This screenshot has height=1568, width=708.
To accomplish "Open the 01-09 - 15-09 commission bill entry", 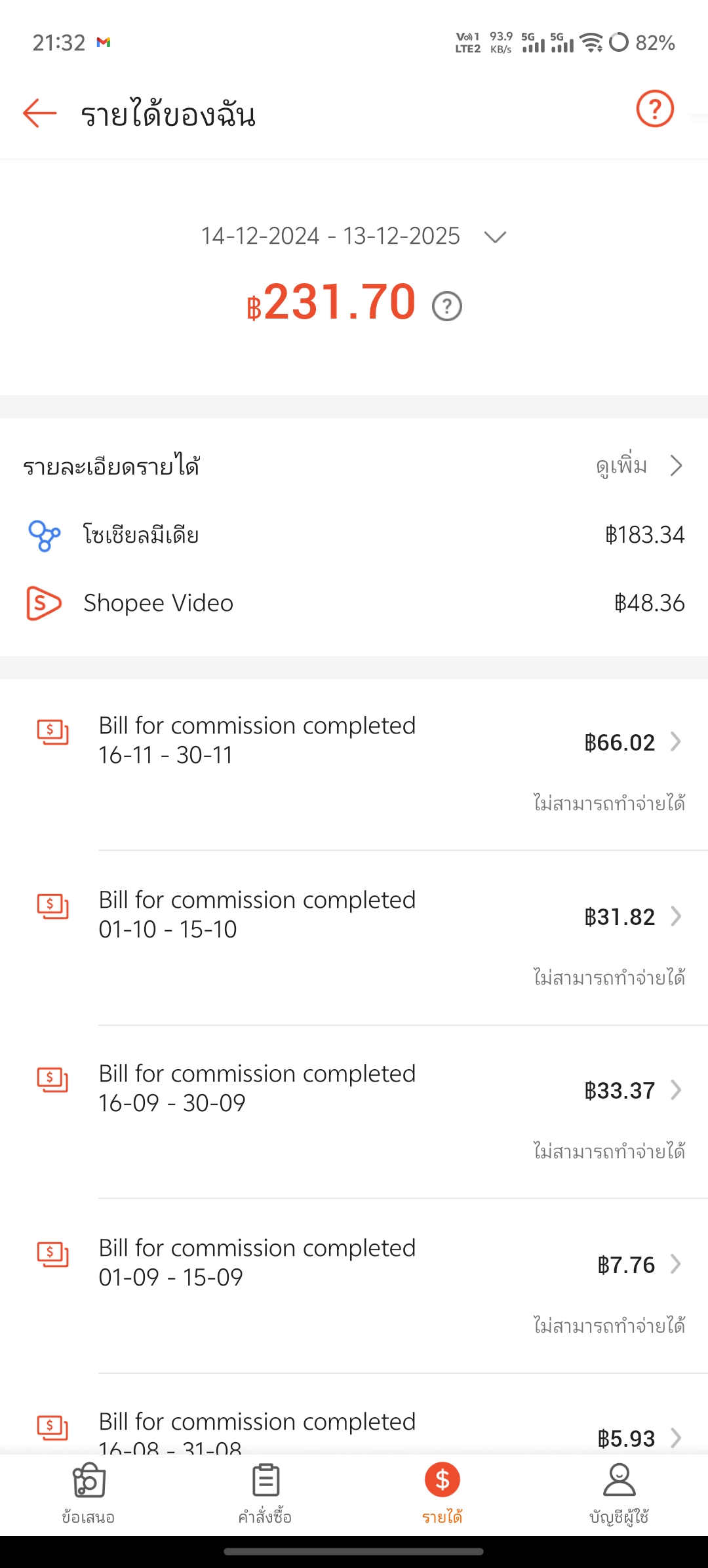I will (x=328, y=1263).
